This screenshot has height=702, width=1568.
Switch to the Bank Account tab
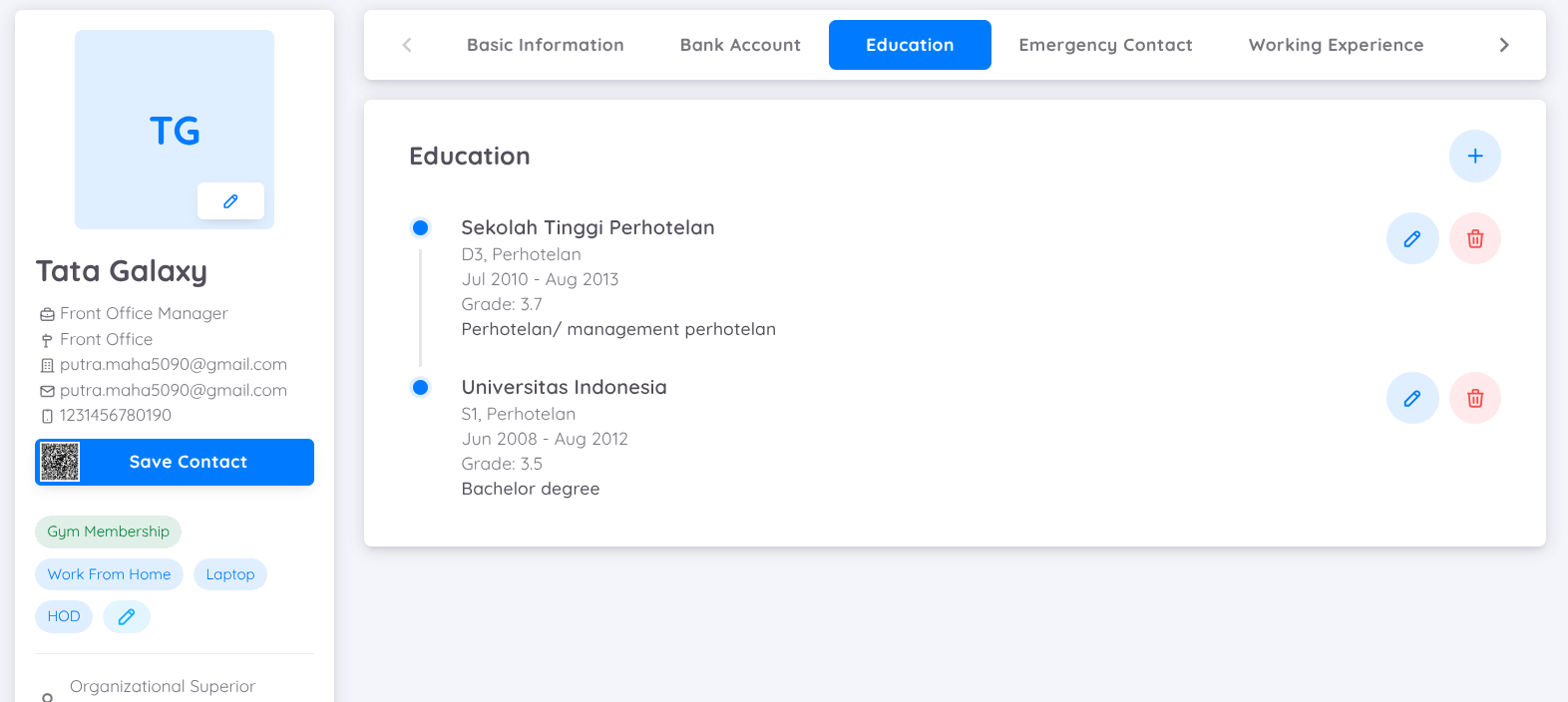coord(740,45)
